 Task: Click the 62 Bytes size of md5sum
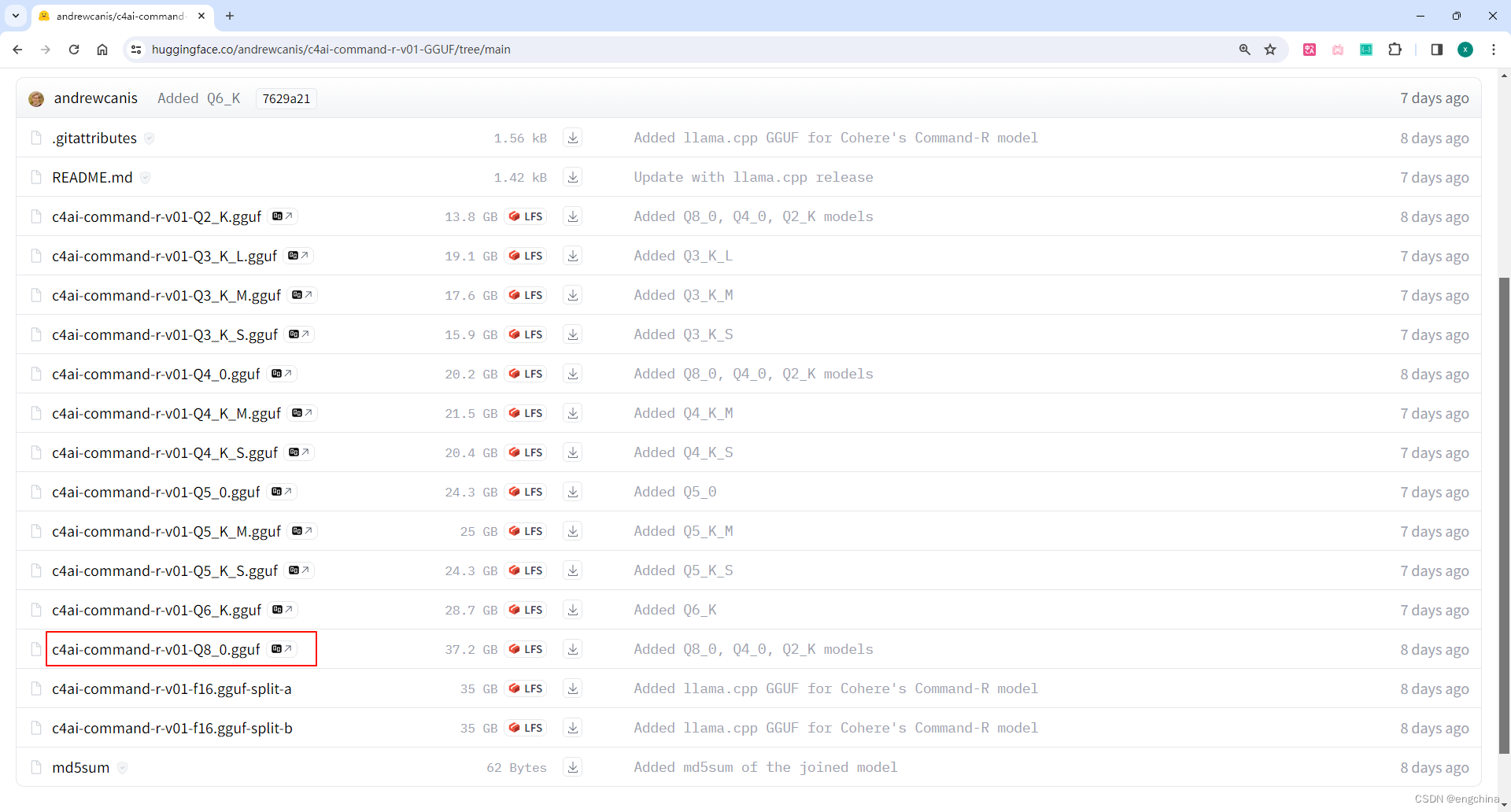click(x=516, y=767)
